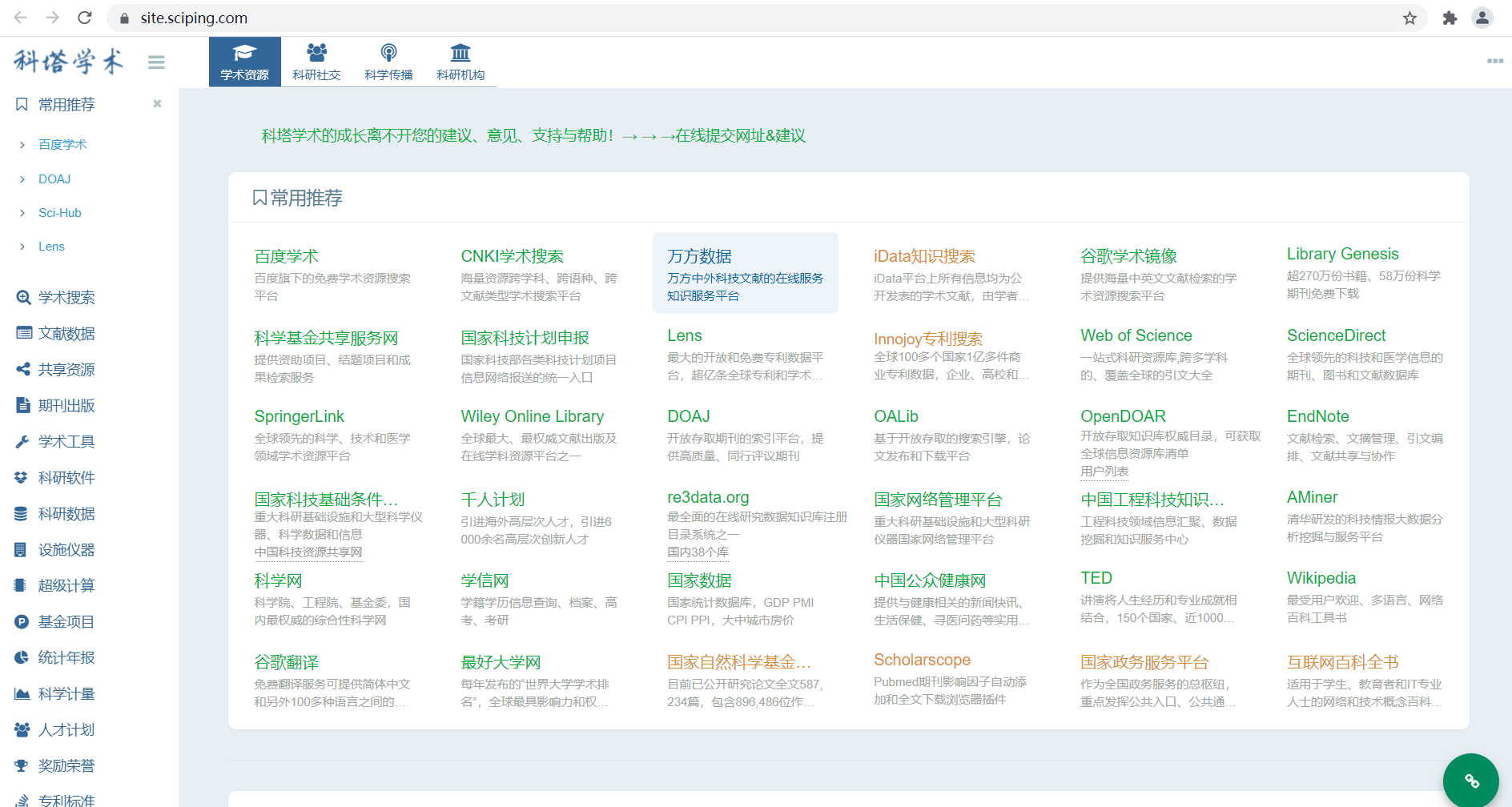Open the 谷歌翻译 link

pos(287,662)
